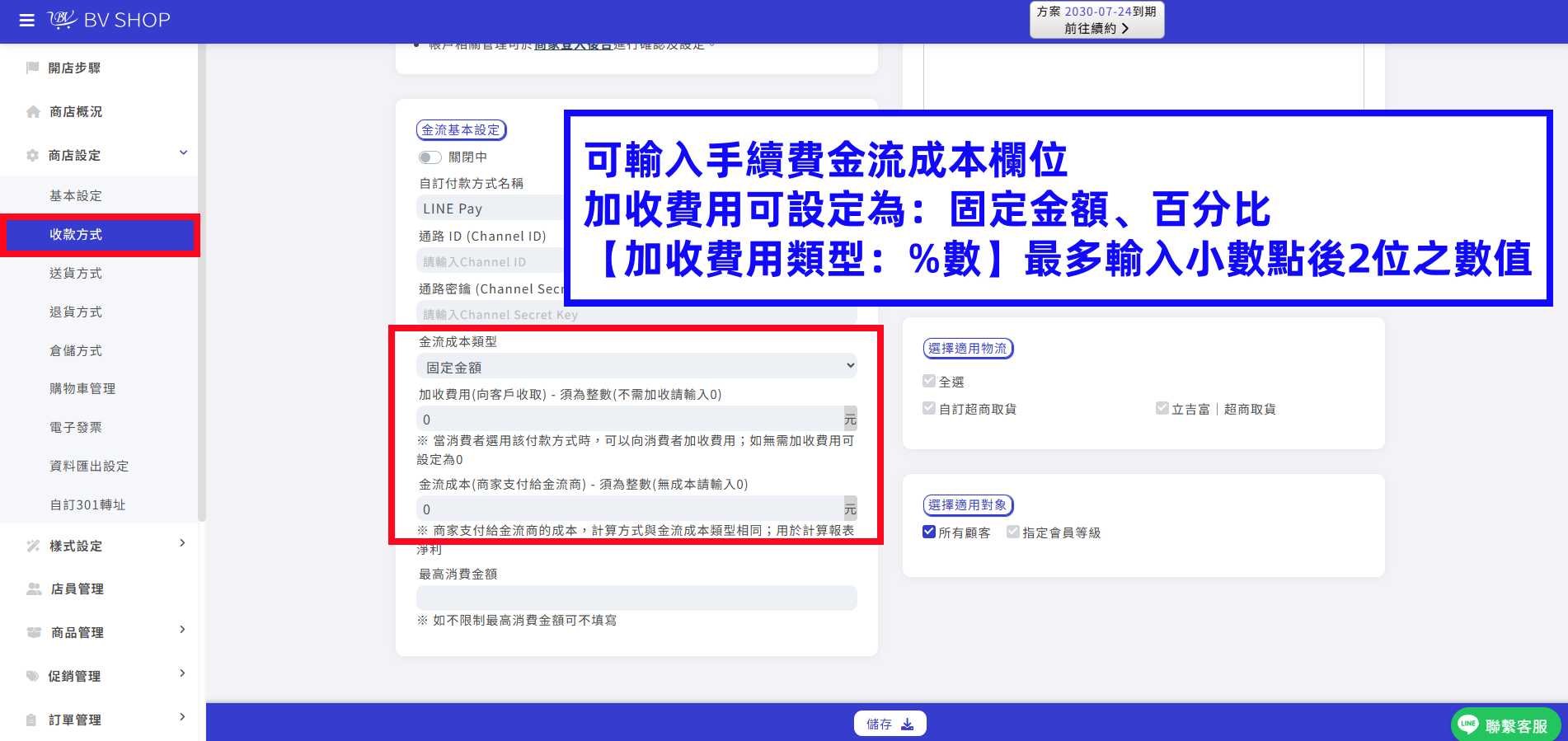
Task: Open the 聯繫客服 support button
Action: point(1506,725)
